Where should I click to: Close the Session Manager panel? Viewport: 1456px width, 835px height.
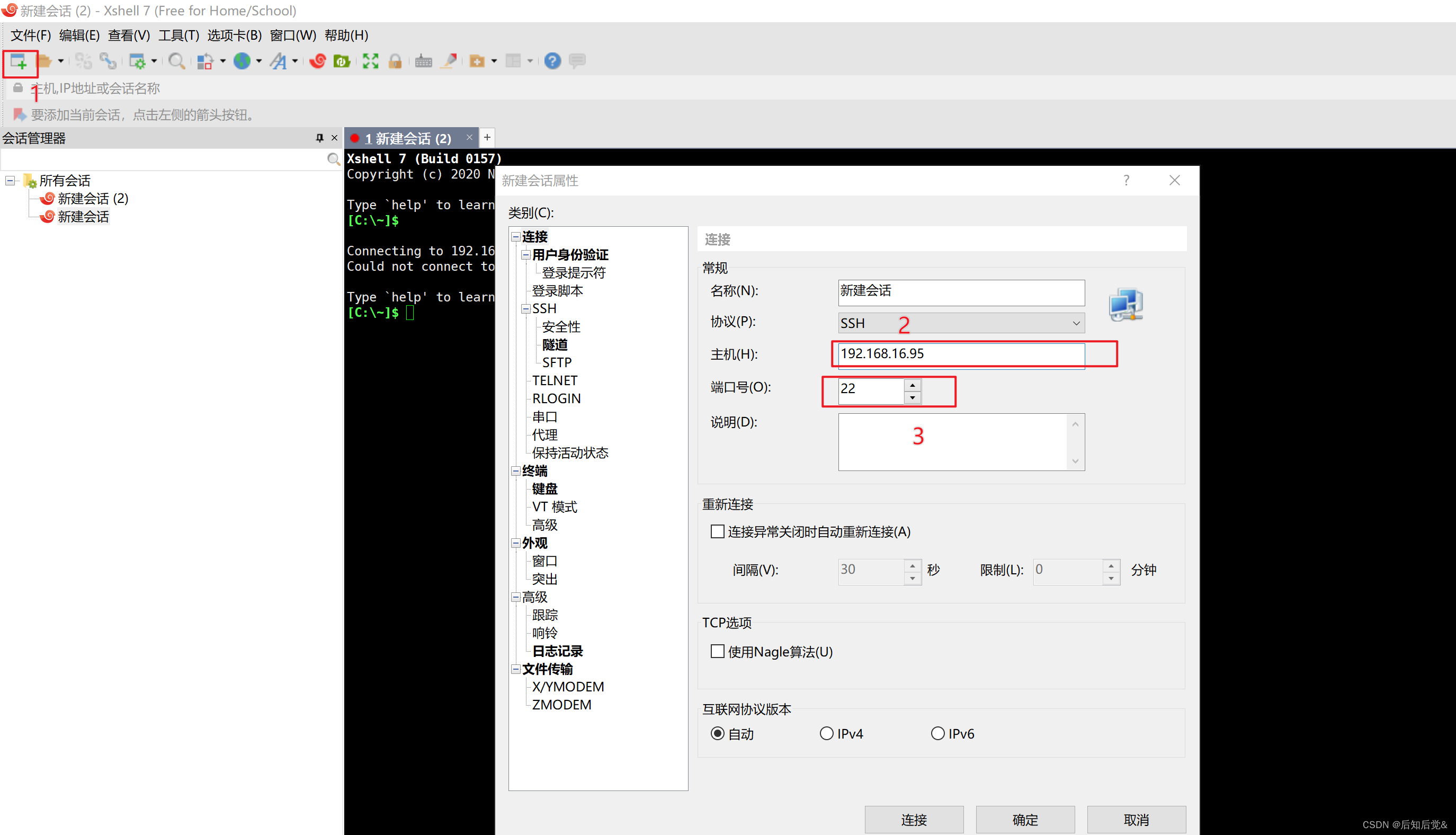(x=335, y=138)
